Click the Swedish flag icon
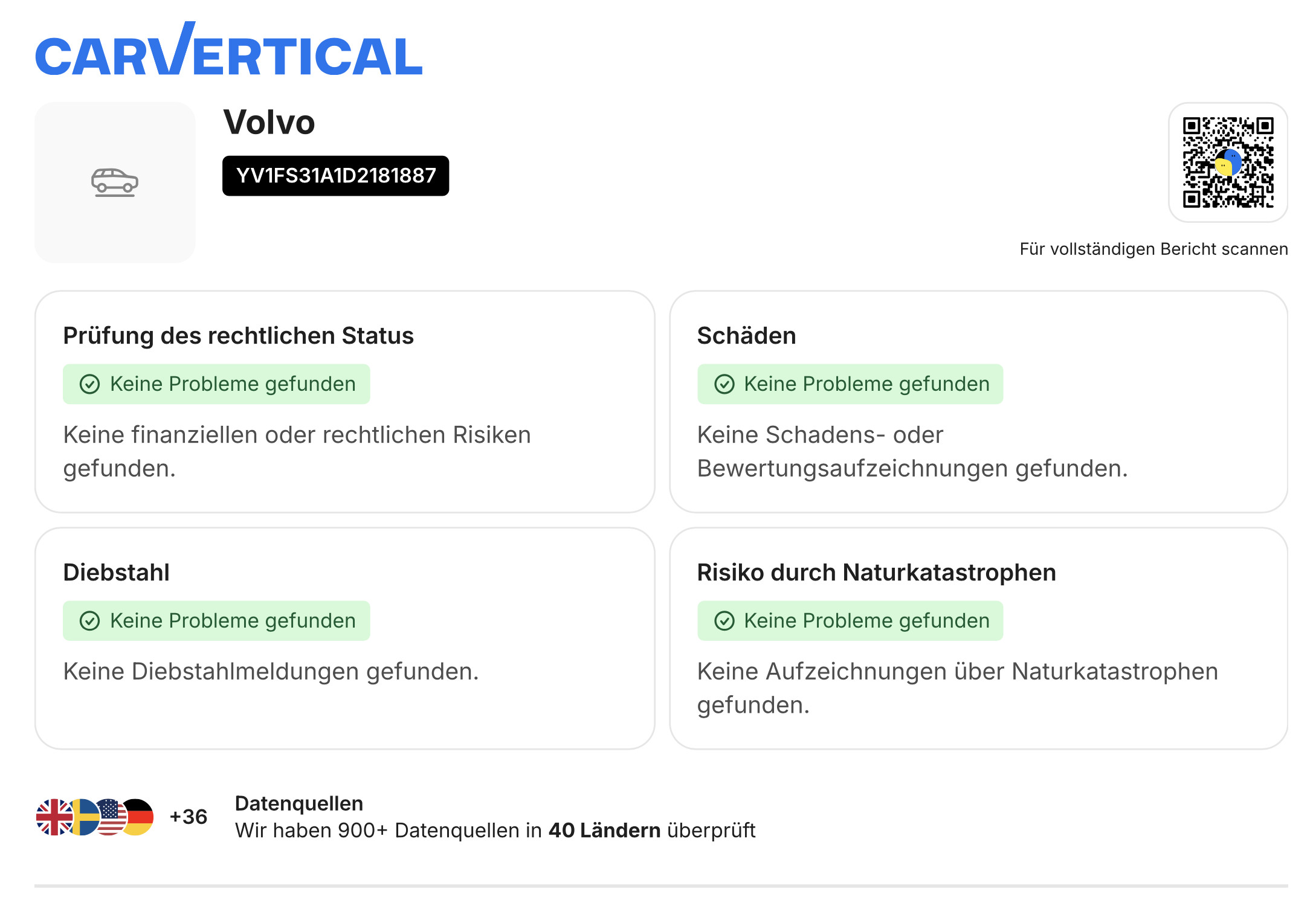Viewport: 1316px width, 900px height. click(83, 817)
